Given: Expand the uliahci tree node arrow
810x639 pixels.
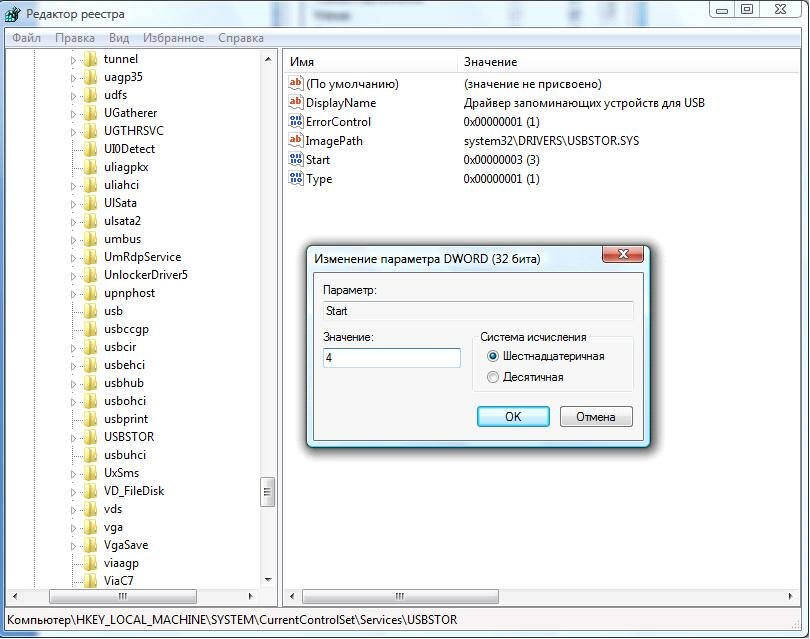Looking at the screenshot, I should click(x=73, y=186).
